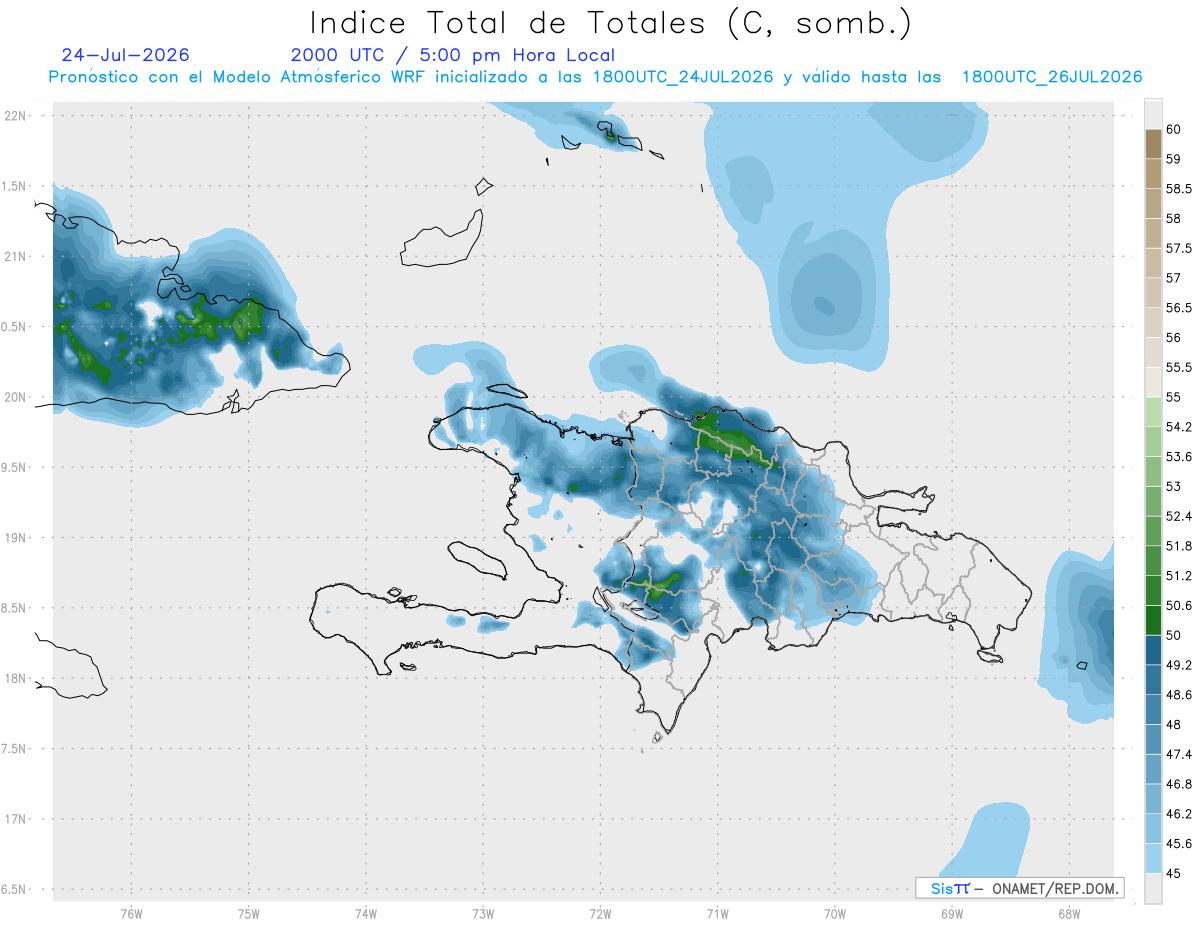Select the date label "24-Jul-2026"
The image size is (1200, 927).
pos(125,55)
